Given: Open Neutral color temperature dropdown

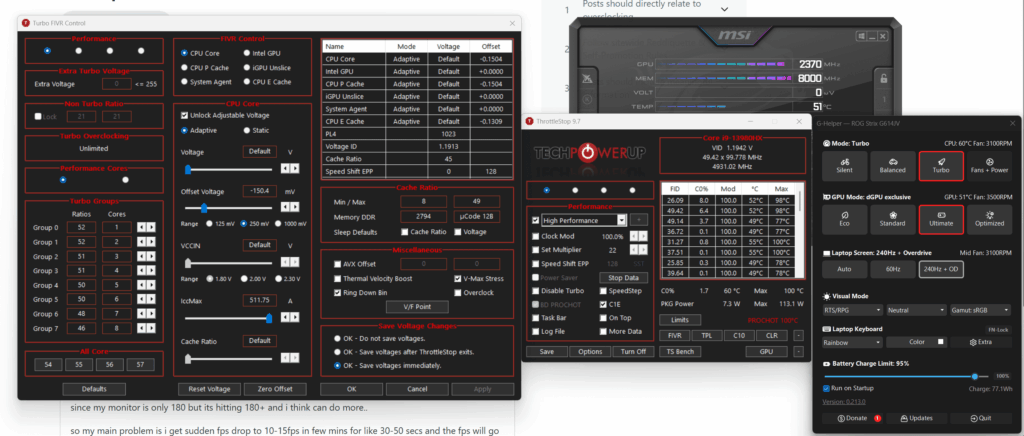Looking at the screenshot, I should tap(916, 310).
